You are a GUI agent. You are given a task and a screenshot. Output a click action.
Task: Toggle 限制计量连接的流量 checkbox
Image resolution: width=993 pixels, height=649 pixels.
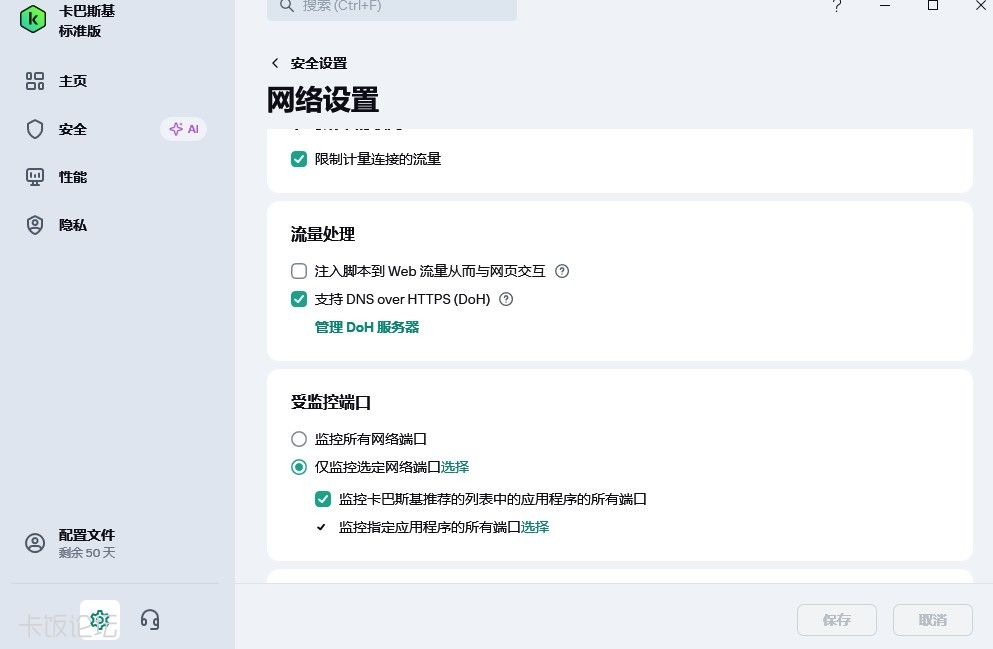pos(299,159)
